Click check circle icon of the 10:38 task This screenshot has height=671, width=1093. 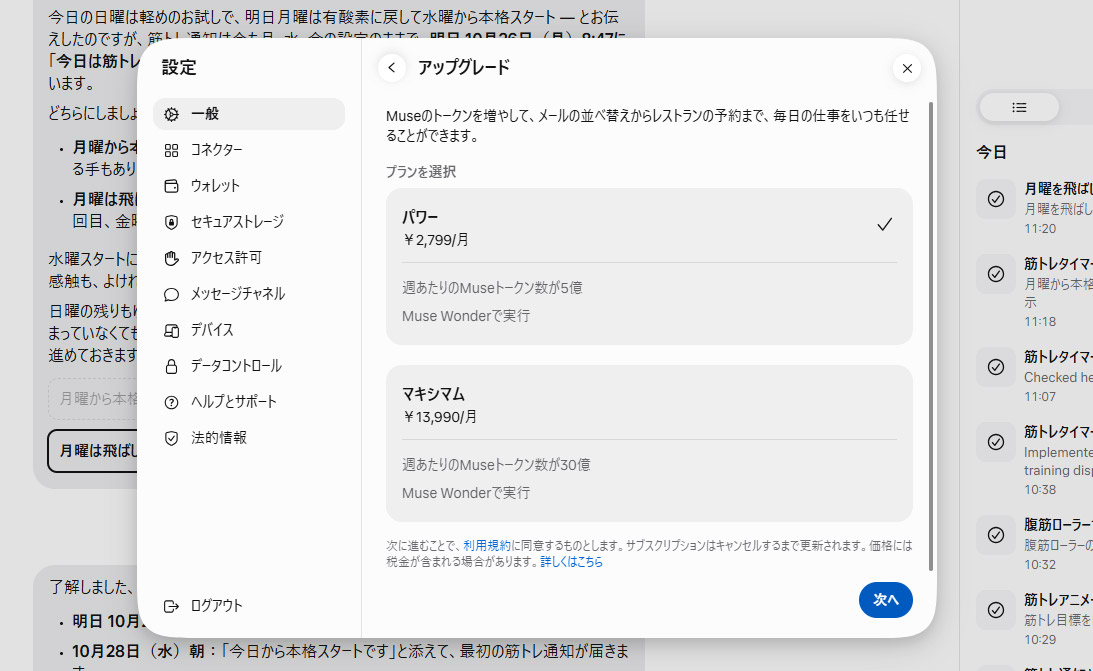click(996, 442)
